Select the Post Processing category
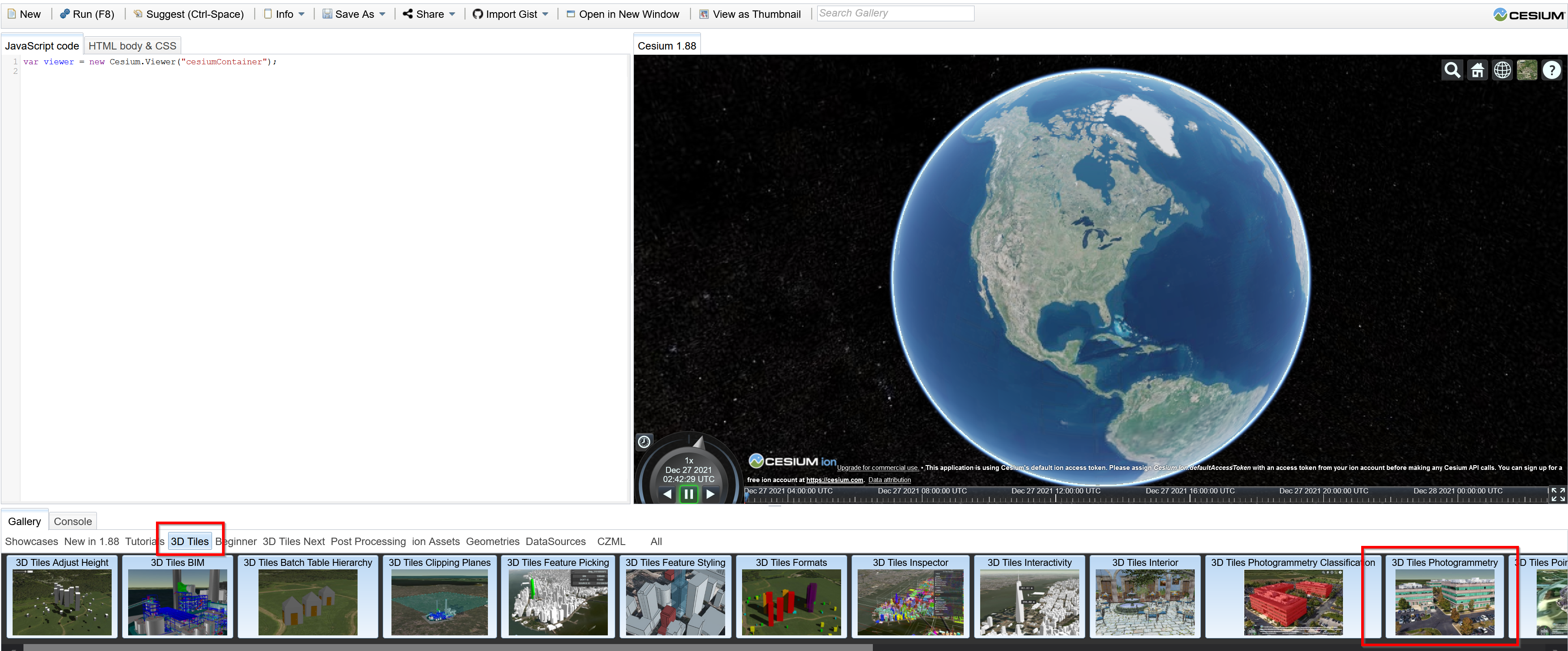The image size is (1568, 651). coord(368,542)
